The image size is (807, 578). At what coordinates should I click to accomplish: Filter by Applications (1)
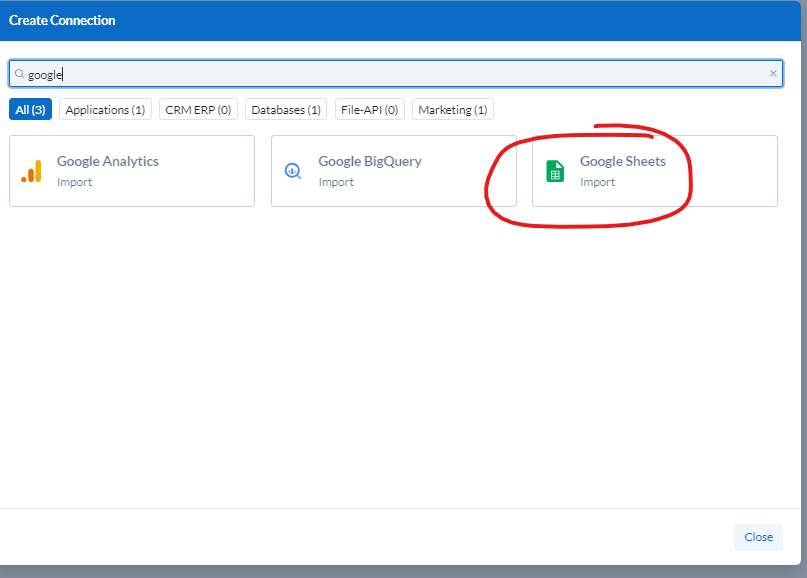pos(106,110)
